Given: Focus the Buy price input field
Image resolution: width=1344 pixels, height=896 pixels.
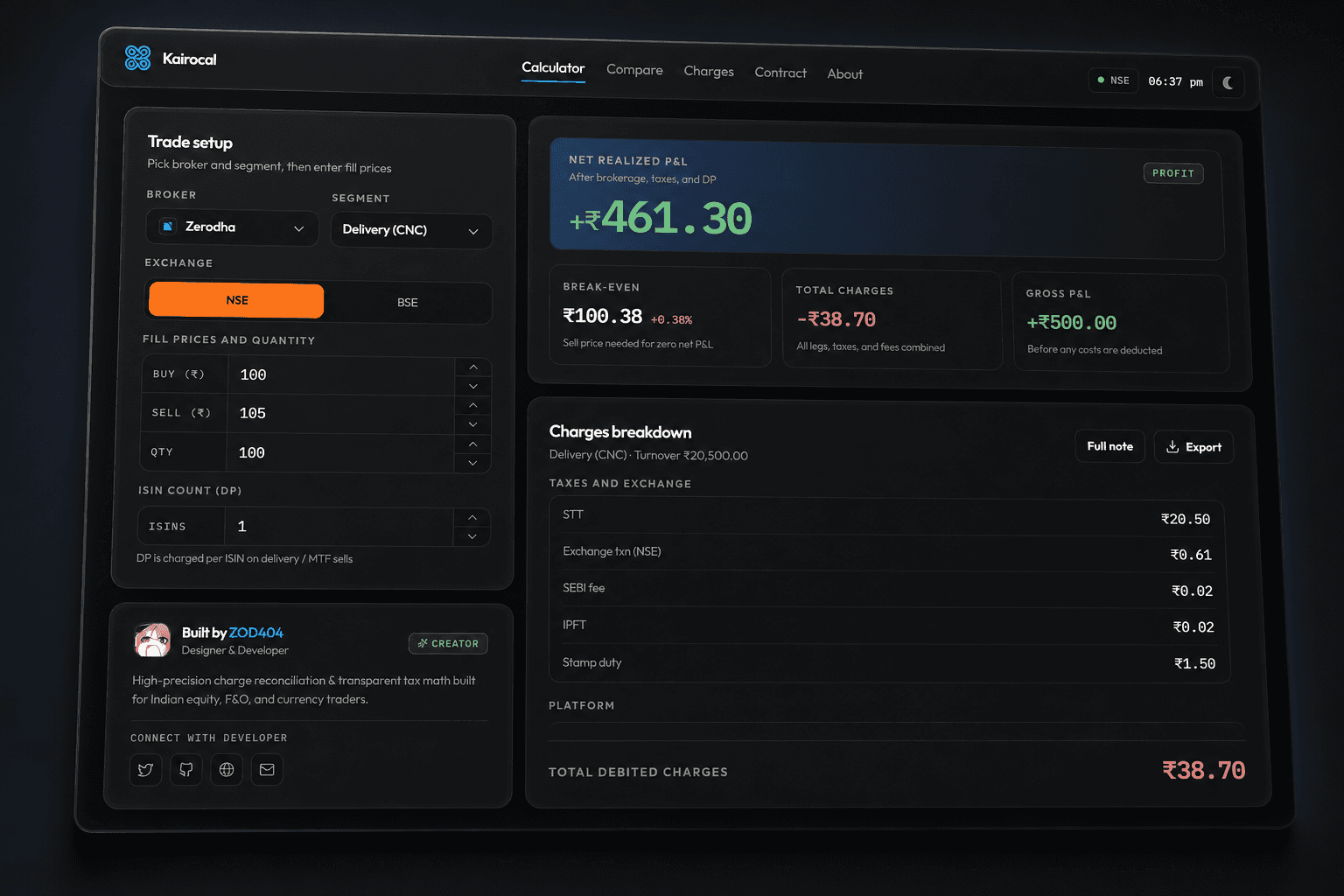Looking at the screenshot, I should (341, 375).
